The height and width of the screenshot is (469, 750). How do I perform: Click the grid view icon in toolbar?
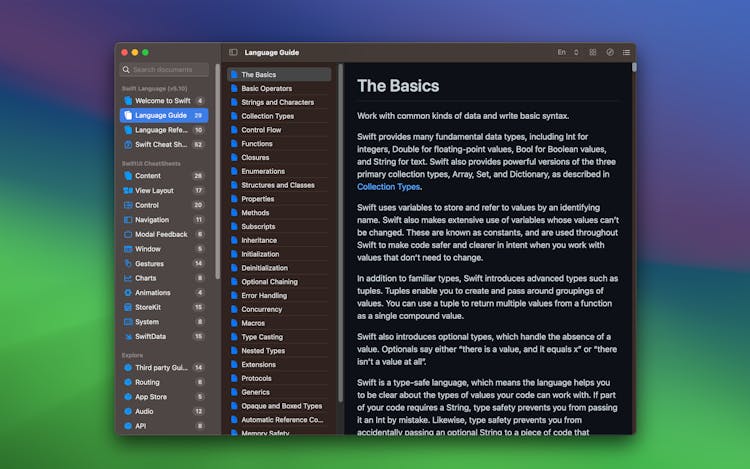(x=593, y=52)
